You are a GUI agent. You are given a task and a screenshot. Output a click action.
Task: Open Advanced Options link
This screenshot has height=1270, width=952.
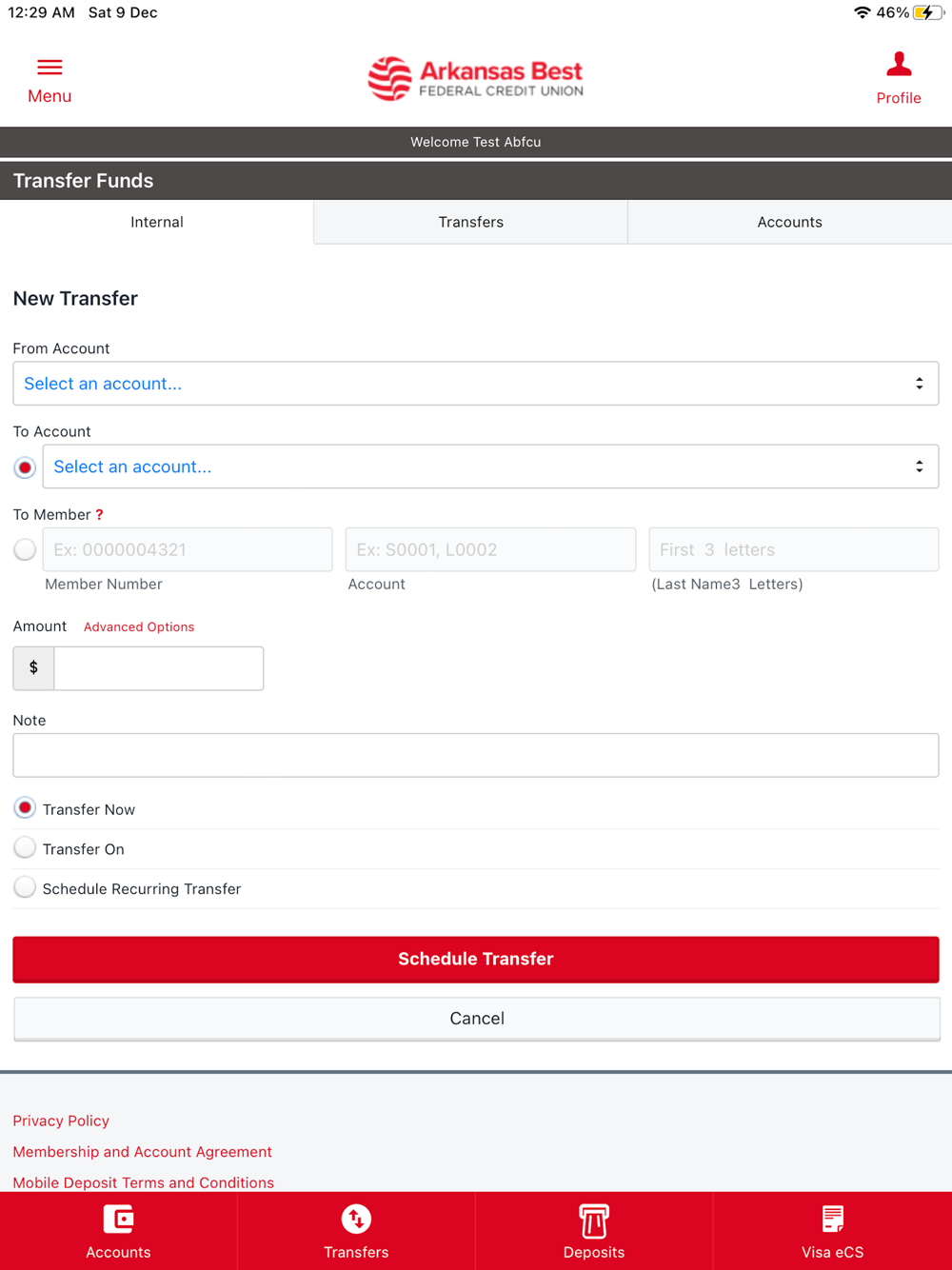(x=139, y=626)
